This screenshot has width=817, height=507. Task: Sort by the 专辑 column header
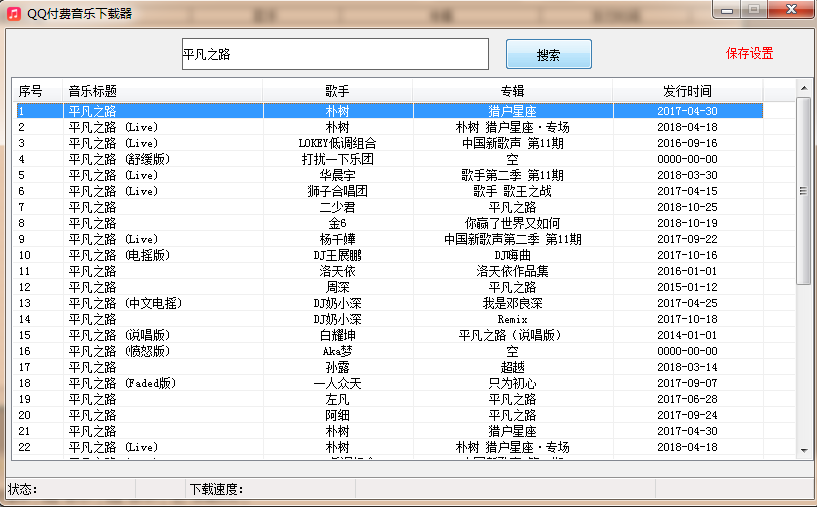tap(513, 91)
